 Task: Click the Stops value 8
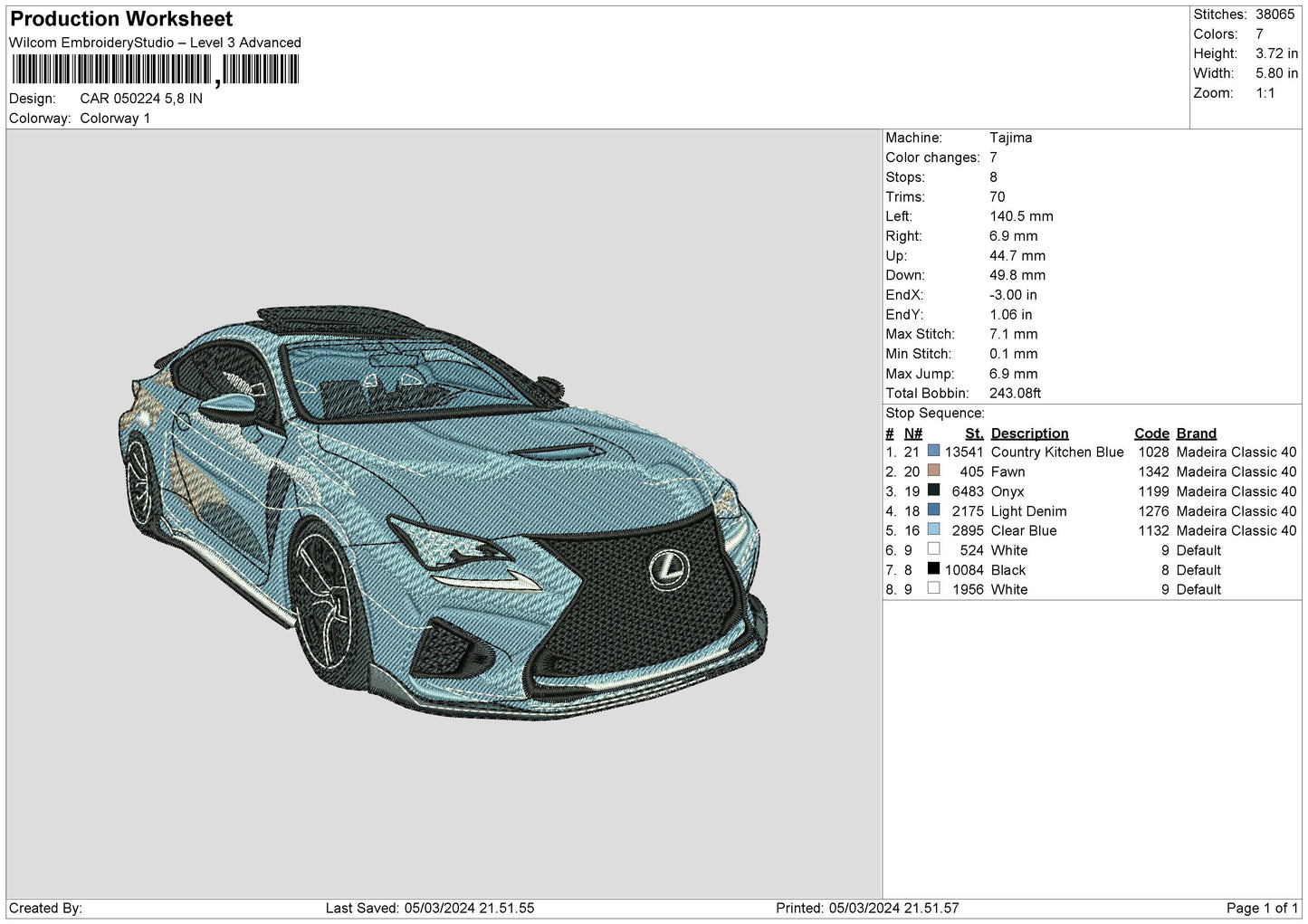click(x=993, y=177)
